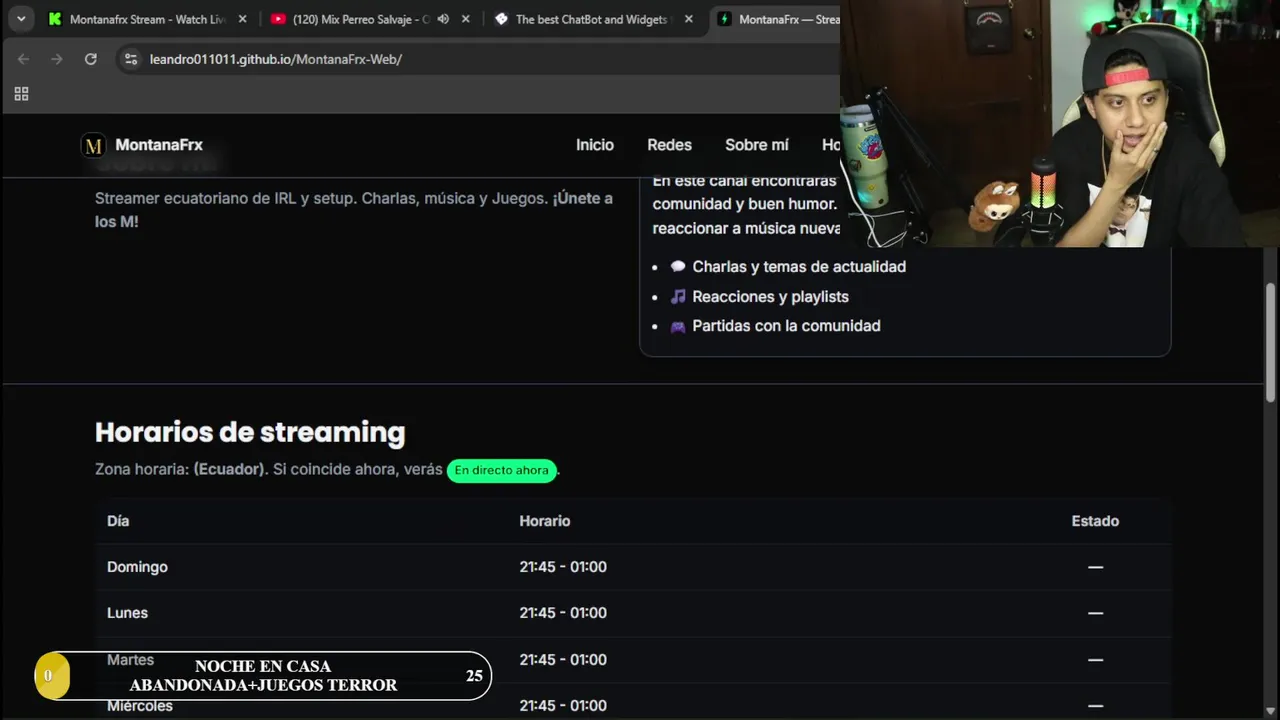The image size is (1280, 720).
Task: Open the tab search dropdown arrow
Action: click(21, 19)
